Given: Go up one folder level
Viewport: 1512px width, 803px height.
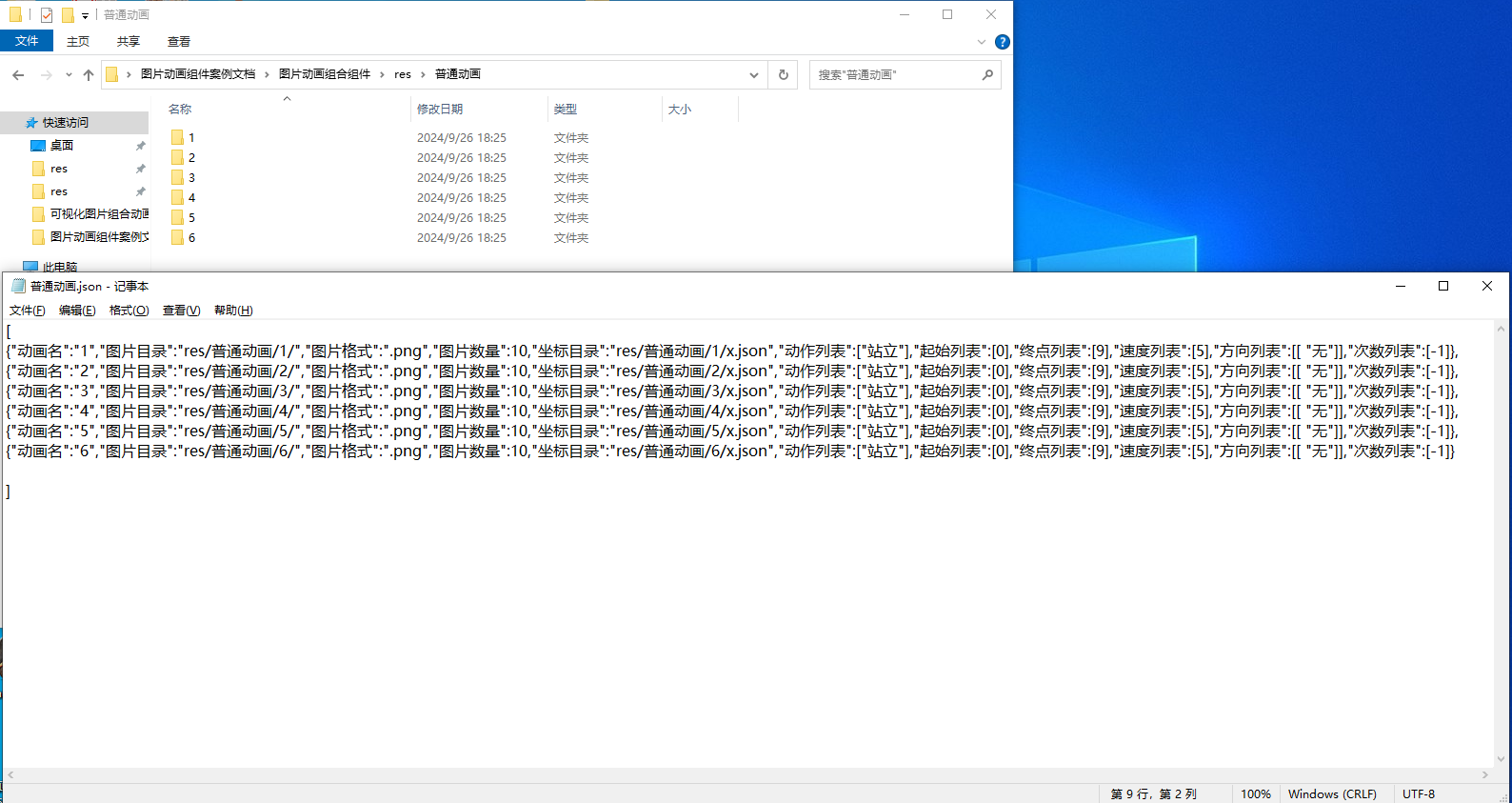Looking at the screenshot, I should coord(89,74).
